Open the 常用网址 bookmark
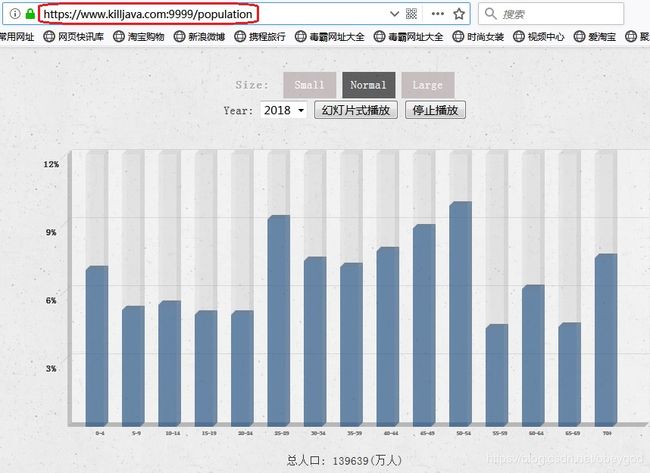650x473 pixels. (x=17, y=36)
